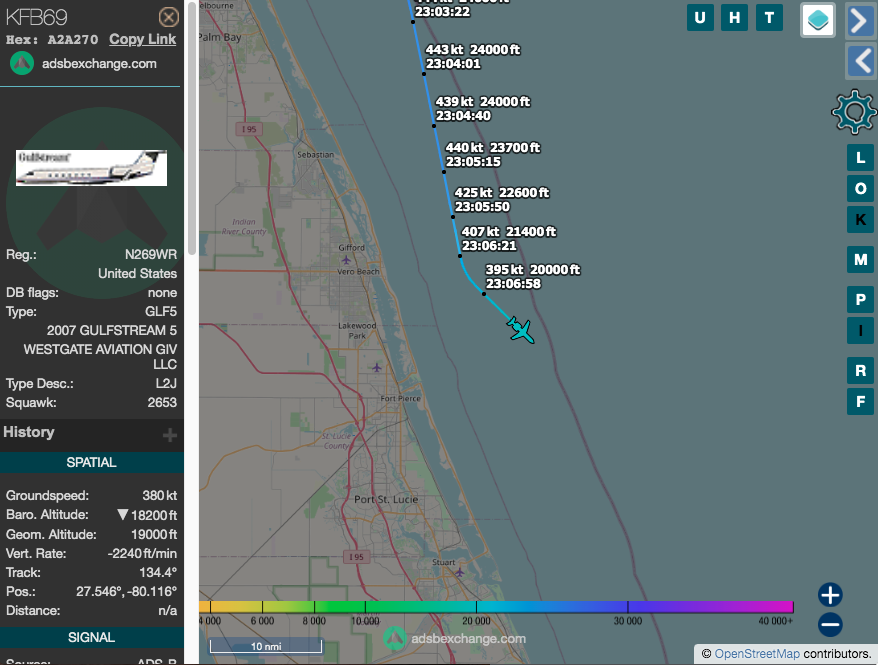Viewport: 878px width, 665px height.
Task: Click the U map button
Action: 700,18
